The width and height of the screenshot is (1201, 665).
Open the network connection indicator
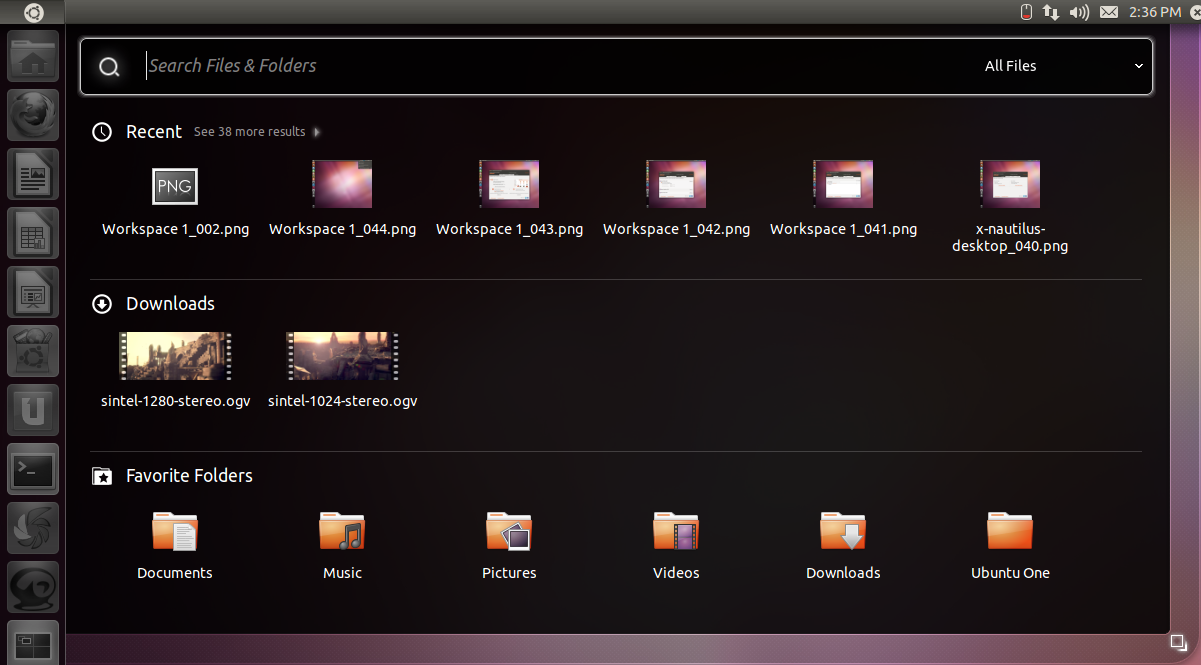click(x=1051, y=12)
